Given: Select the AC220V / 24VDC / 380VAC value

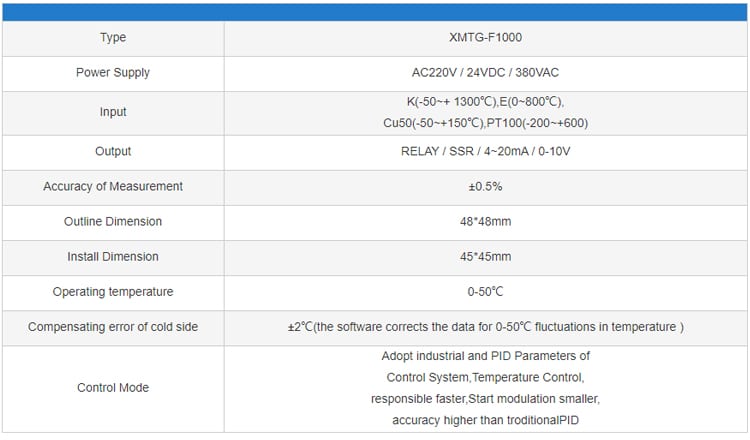Looking at the screenshot, I should 485,73.
